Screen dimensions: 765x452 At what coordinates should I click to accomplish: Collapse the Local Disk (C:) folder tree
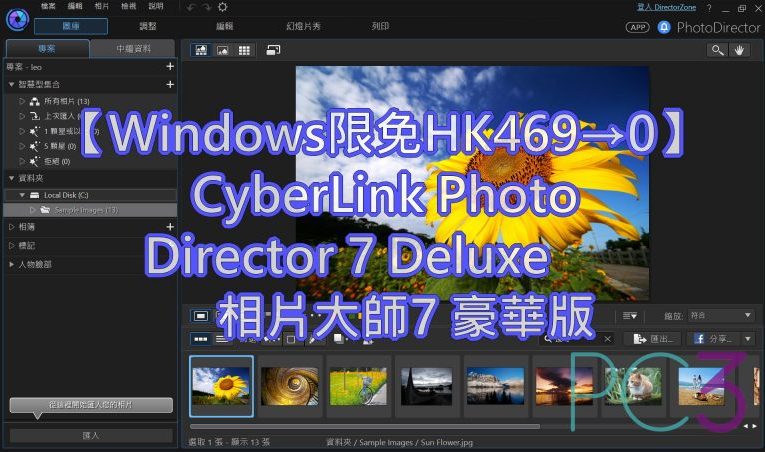[x=22, y=195]
